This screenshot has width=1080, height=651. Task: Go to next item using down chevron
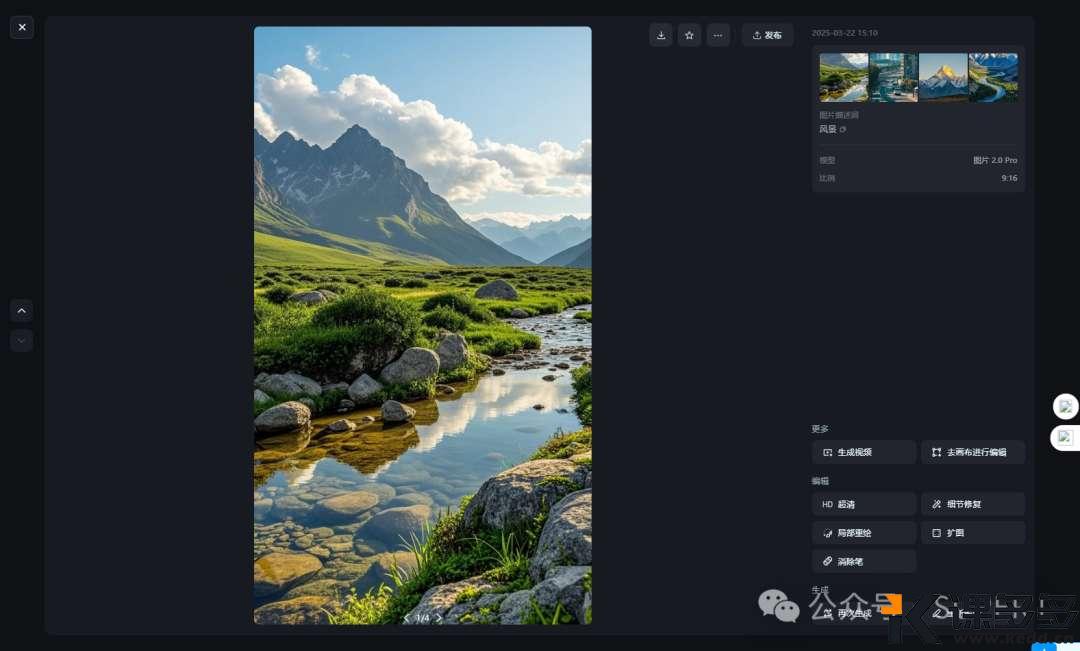[x=22, y=341]
